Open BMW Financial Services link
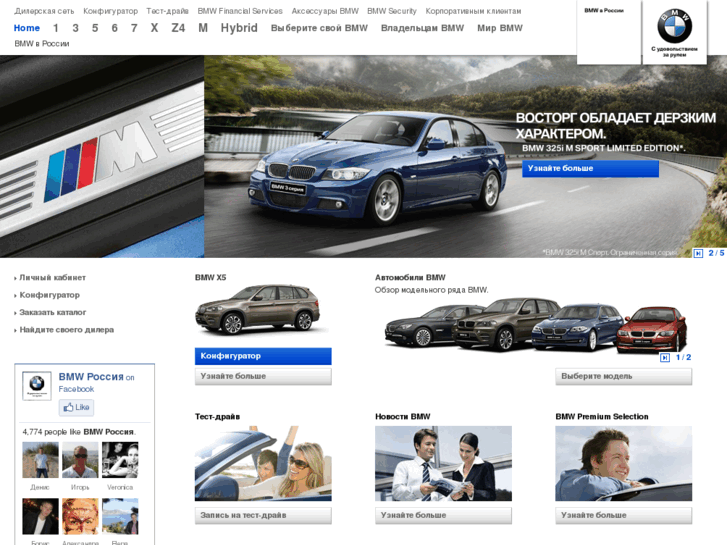Viewport: 727px width, 545px height. coord(240,11)
